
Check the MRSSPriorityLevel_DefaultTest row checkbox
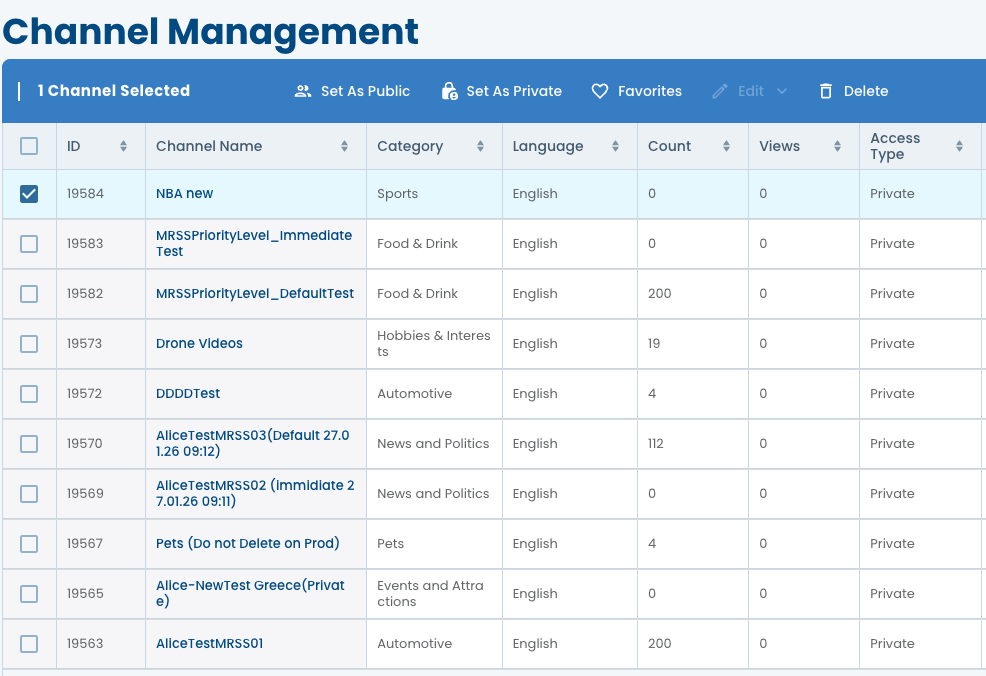(29, 294)
